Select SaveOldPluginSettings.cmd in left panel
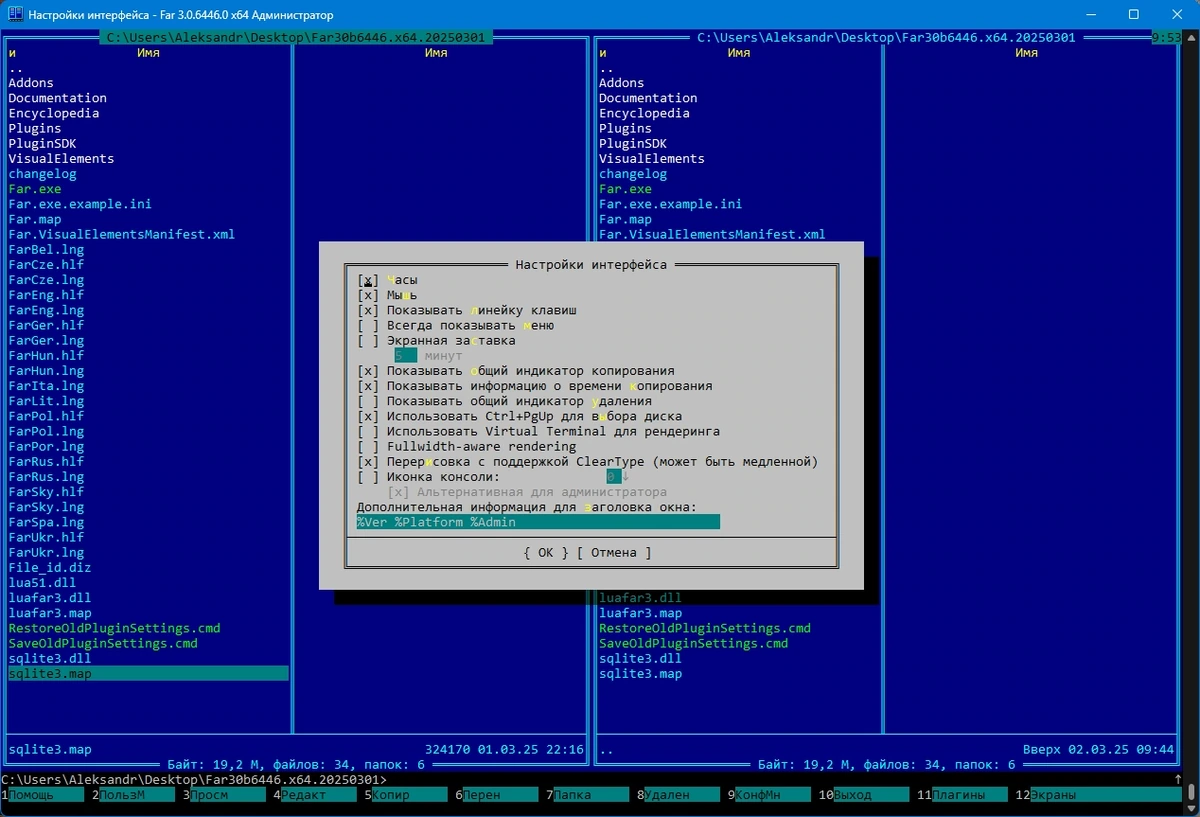 [103, 643]
